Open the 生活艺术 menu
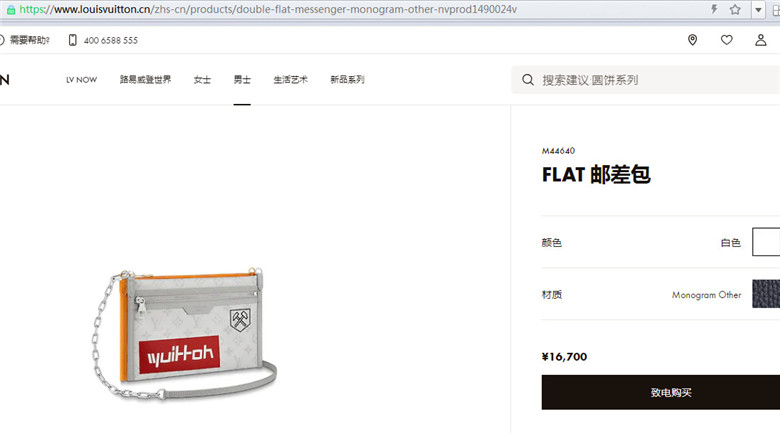The width and height of the screenshot is (780, 433). point(291,80)
